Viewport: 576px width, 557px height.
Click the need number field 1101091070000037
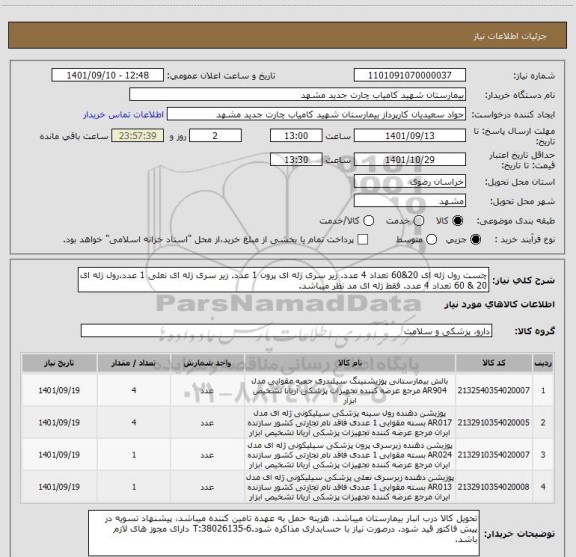pos(410,75)
